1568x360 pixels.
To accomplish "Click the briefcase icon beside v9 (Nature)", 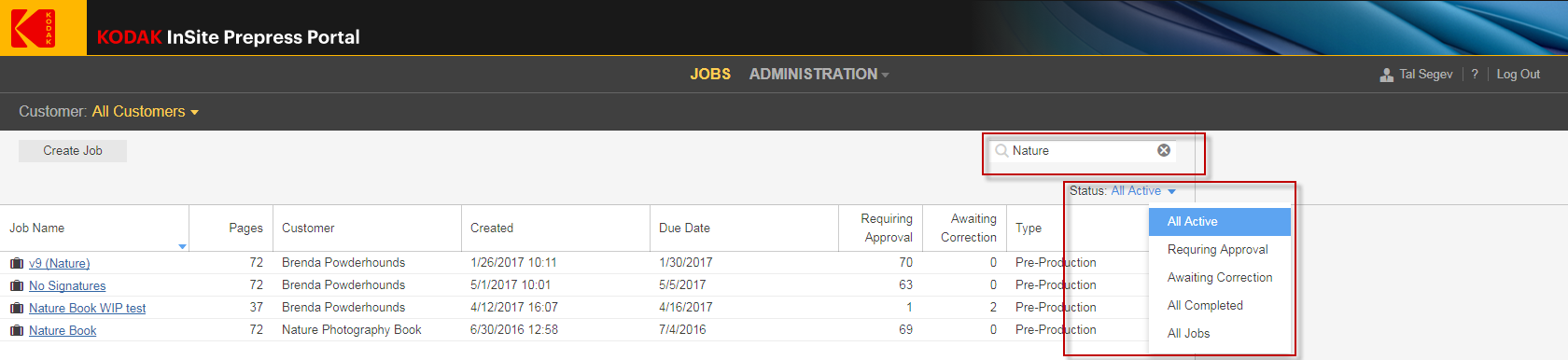I will click(x=17, y=263).
